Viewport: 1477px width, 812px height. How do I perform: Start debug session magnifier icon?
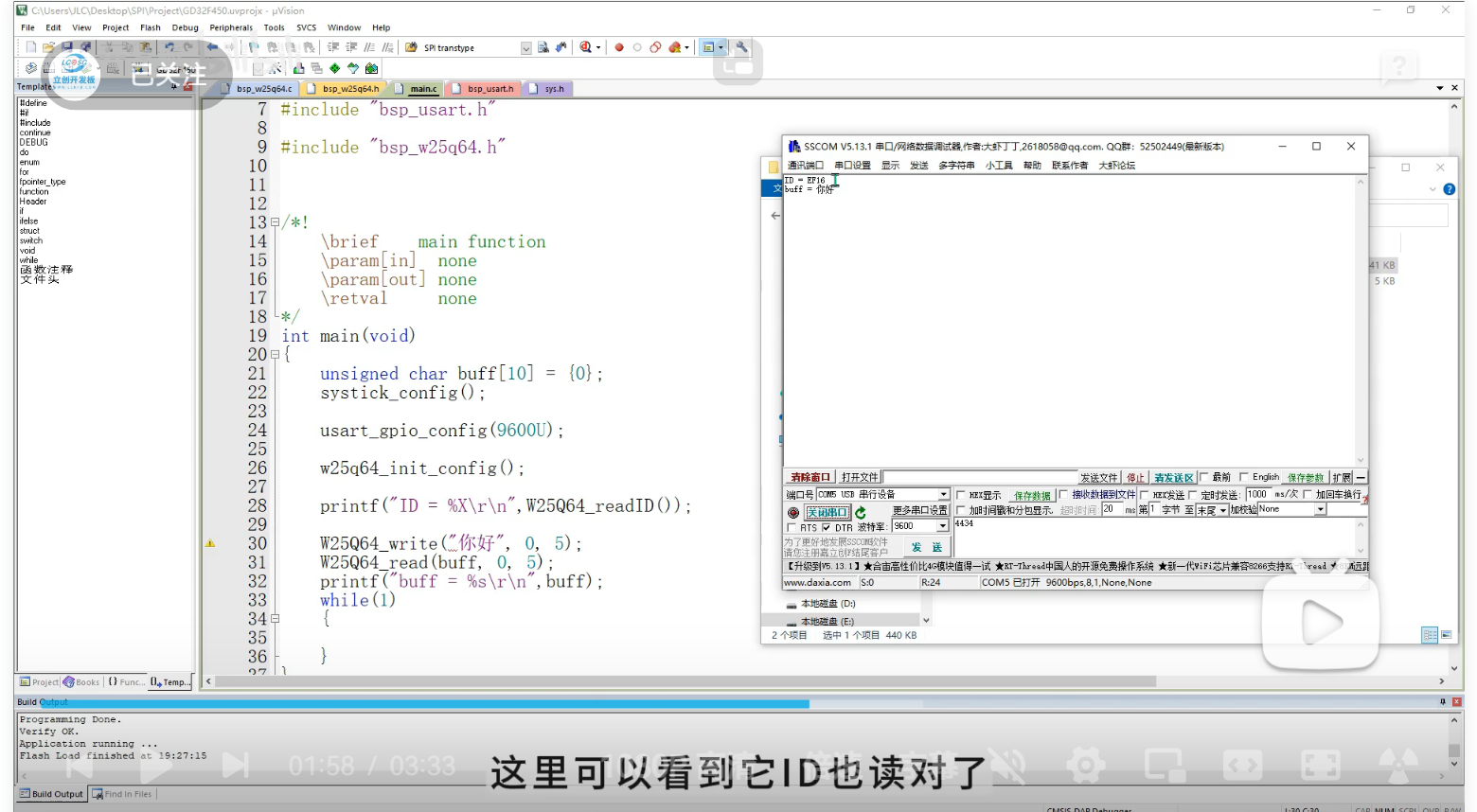[585, 46]
